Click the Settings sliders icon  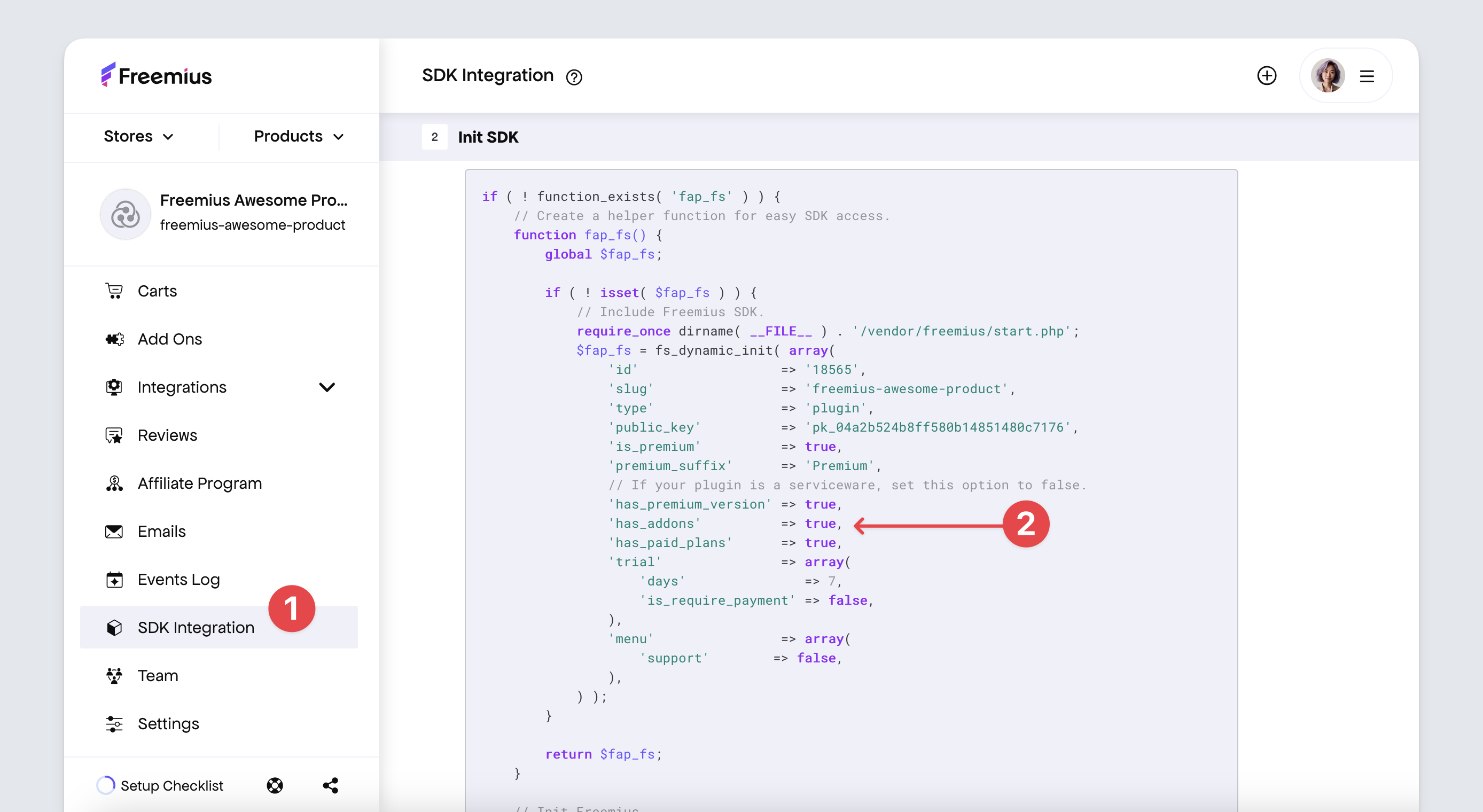click(x=114, y=723)
